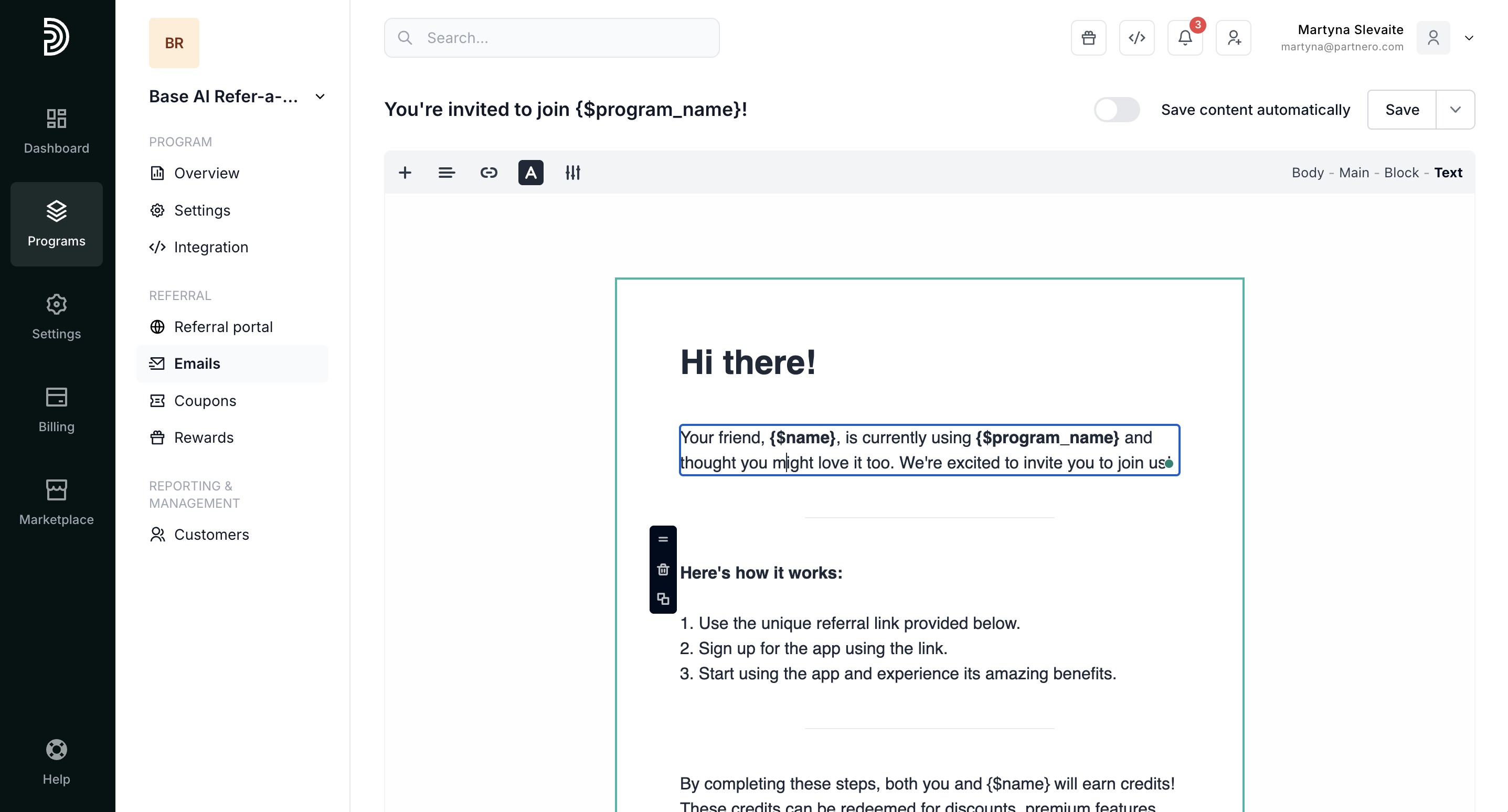
Task: Click the add user icon
Action: coord(1234,38)
